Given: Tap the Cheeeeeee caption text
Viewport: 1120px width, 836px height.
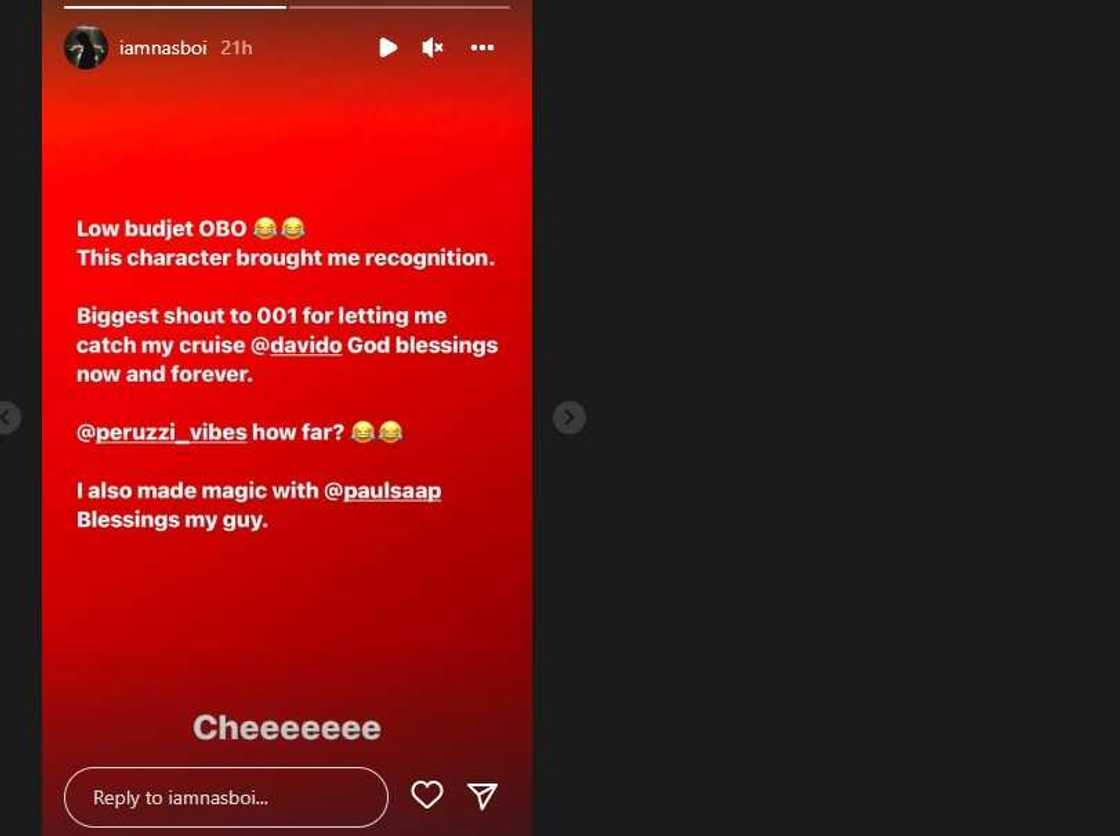Looking at the screenshot, I should (286, 728).
